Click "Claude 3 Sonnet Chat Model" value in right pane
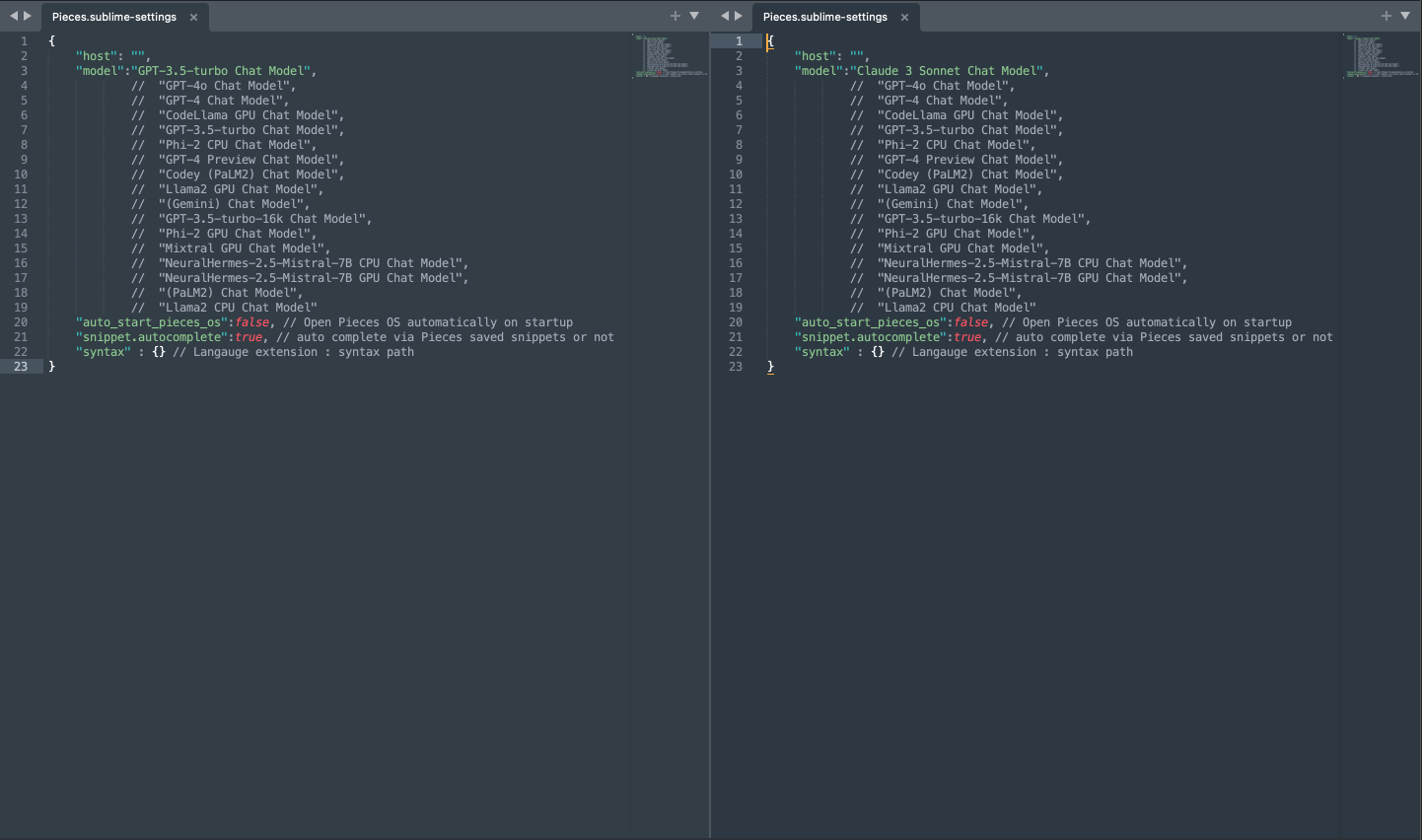Image resolution: width=1422 pixels, height=840 pixels. 947,71
